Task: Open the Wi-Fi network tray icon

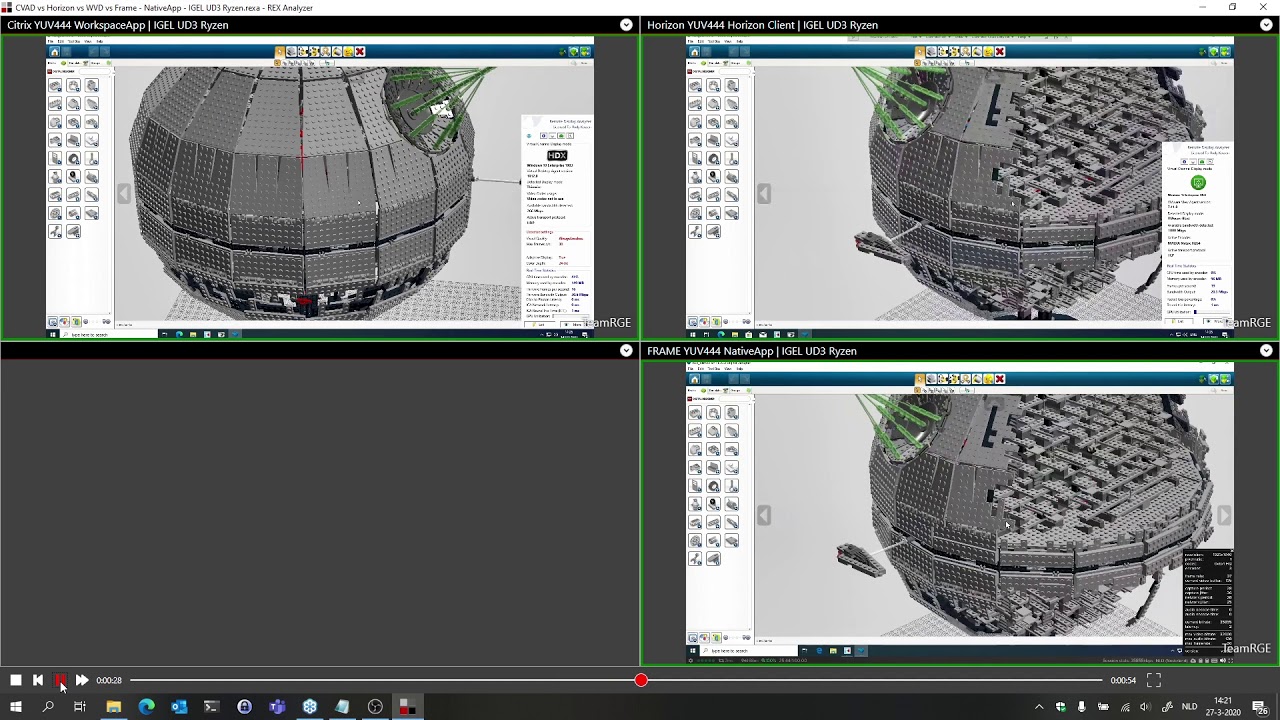Action: (x=1125, y=707)
